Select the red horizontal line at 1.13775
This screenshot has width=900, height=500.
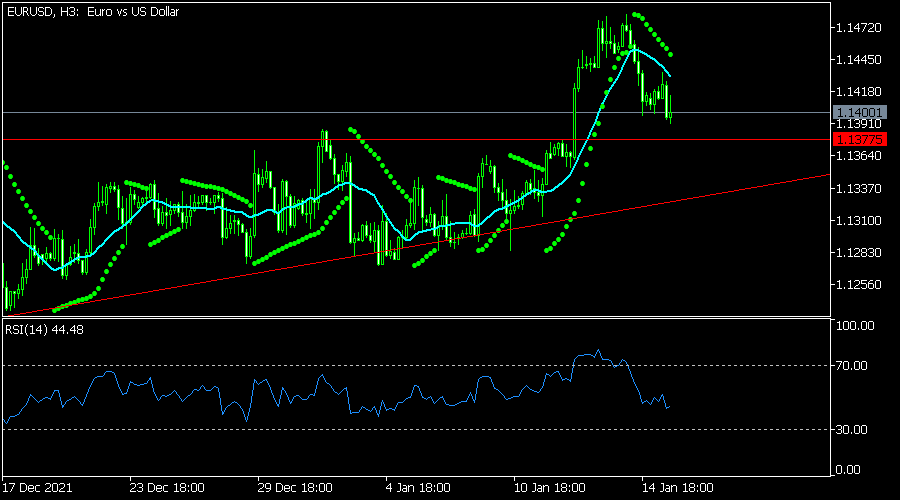pyautogui.click(x=416, y=139)
